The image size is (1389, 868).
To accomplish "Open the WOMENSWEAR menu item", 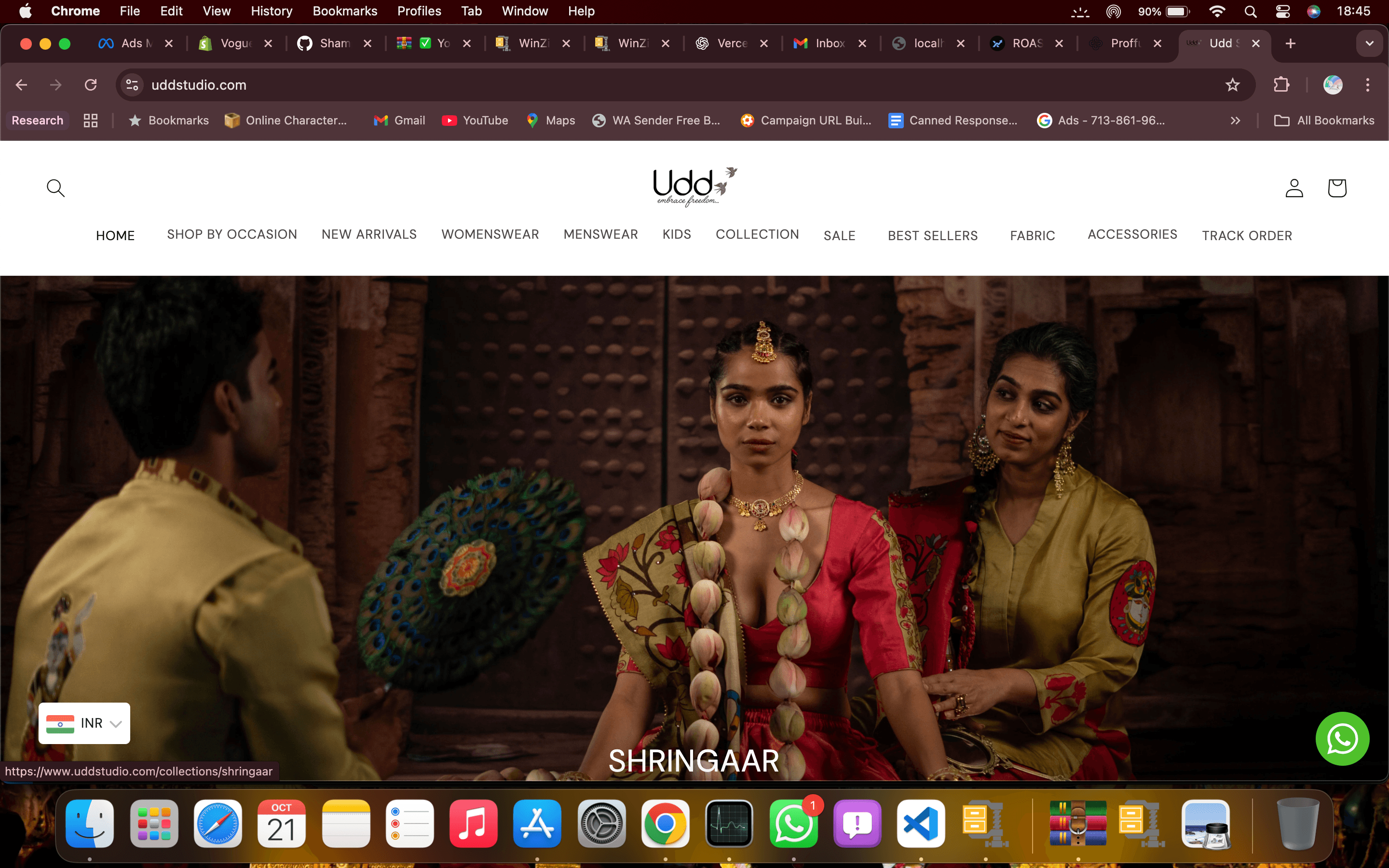I will pos(490,234).
